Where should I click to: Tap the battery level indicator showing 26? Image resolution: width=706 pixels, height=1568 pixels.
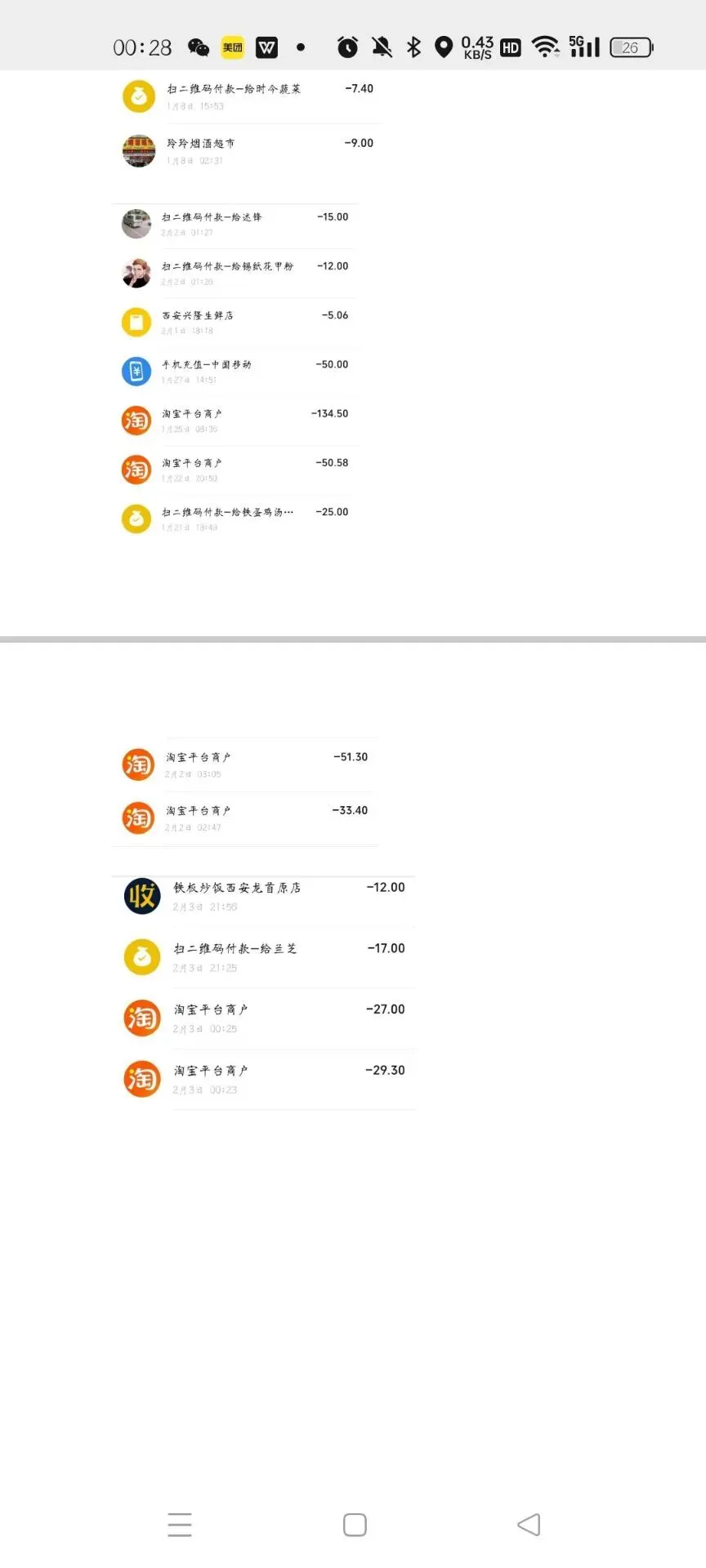click(632, 47)
